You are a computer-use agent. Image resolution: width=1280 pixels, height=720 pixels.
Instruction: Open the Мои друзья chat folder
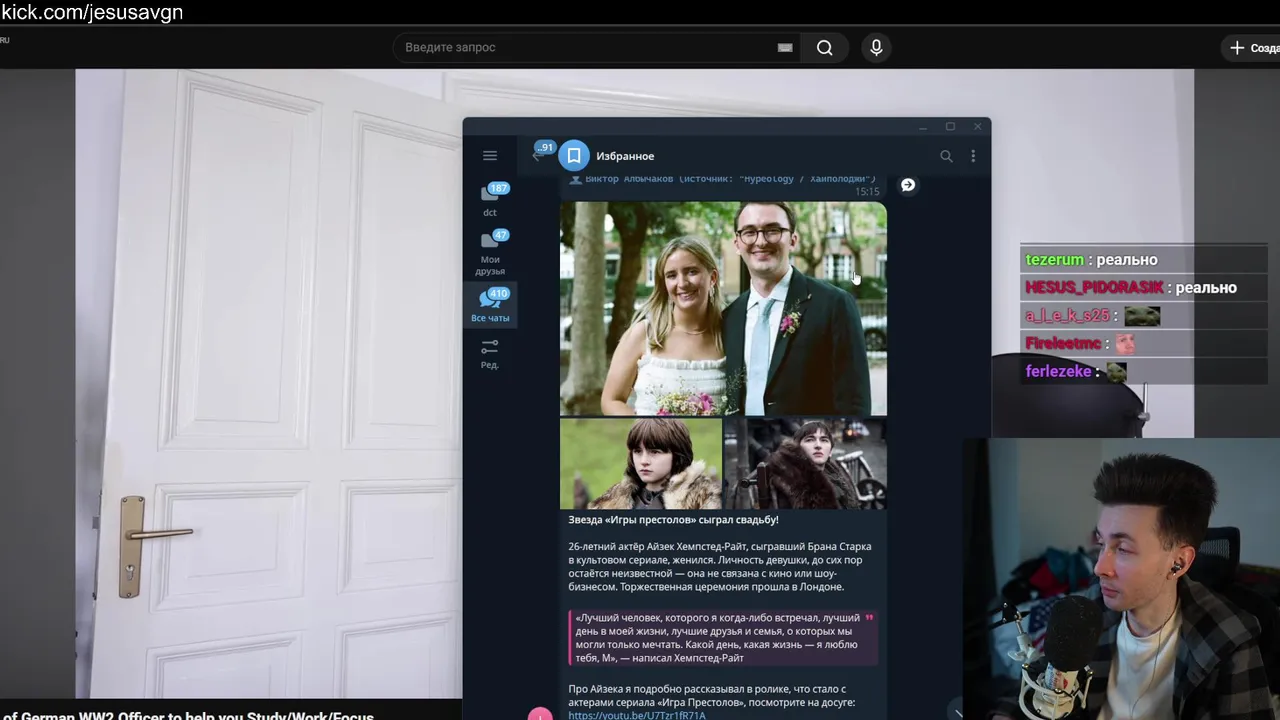[490, 253]
